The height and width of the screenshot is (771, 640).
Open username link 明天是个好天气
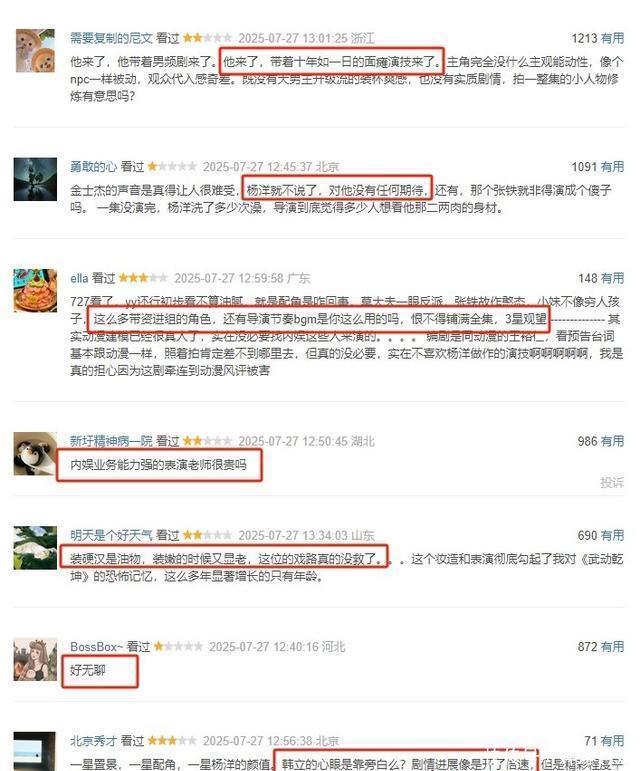pos(111,535)
